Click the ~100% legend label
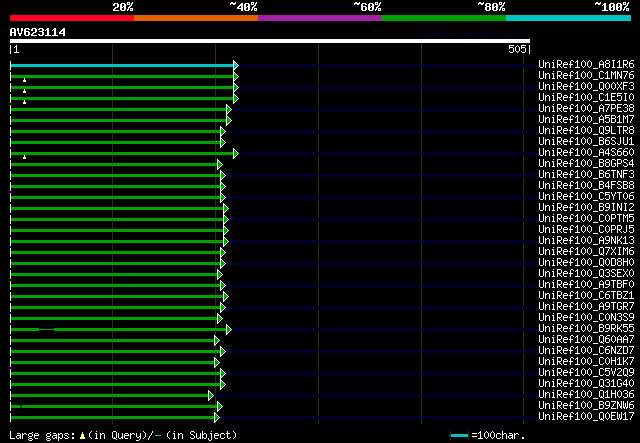Image resolution: width=640 pixels, height=443 pixels. (x=612, y=7)
